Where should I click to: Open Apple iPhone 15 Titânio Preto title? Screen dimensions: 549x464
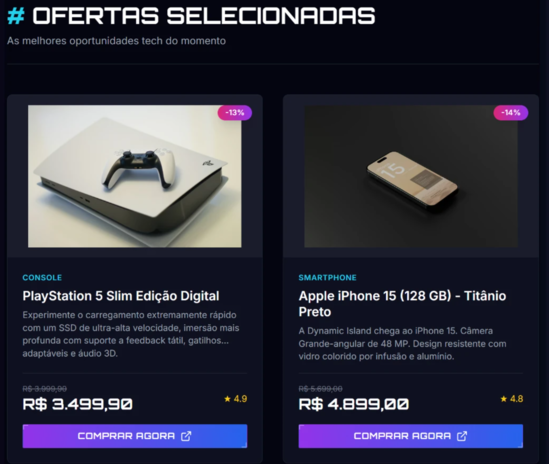point(402,304)
